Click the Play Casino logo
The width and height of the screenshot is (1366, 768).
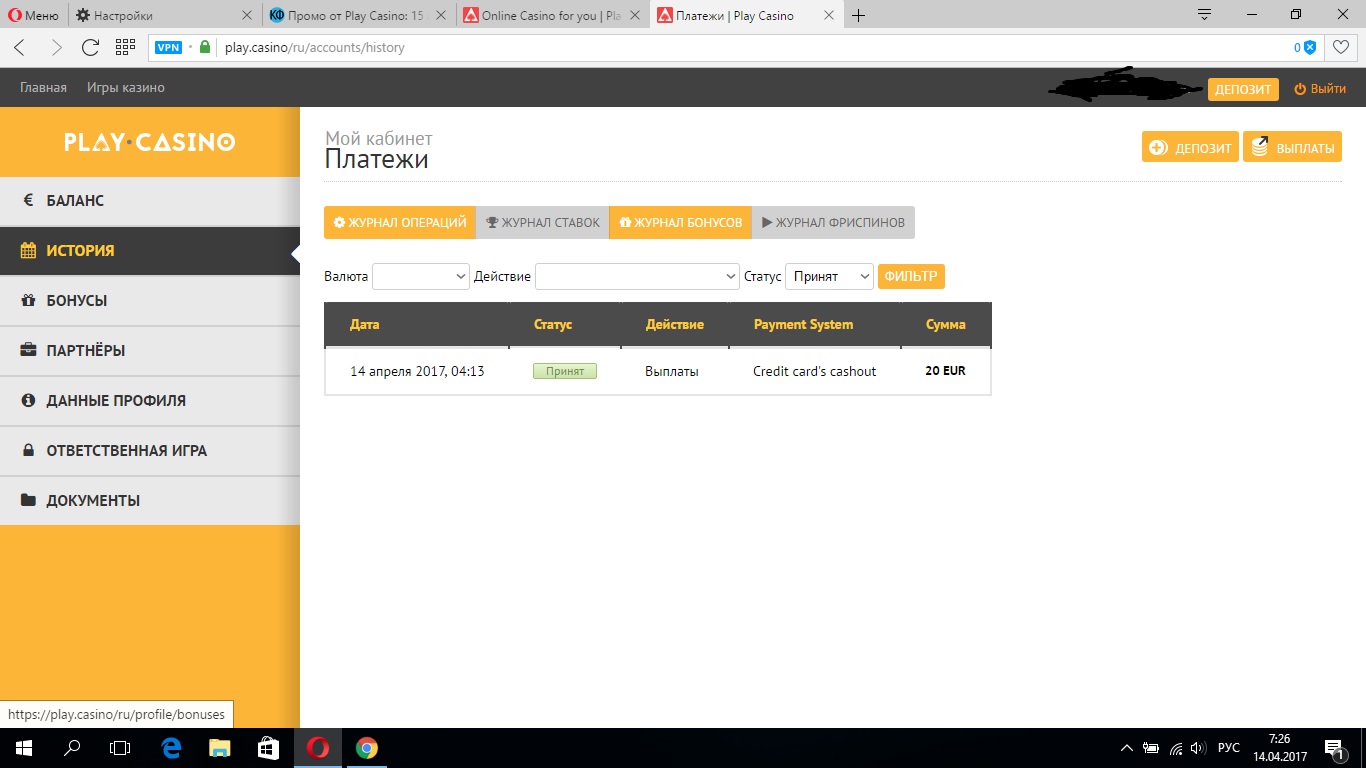(150, 142)
